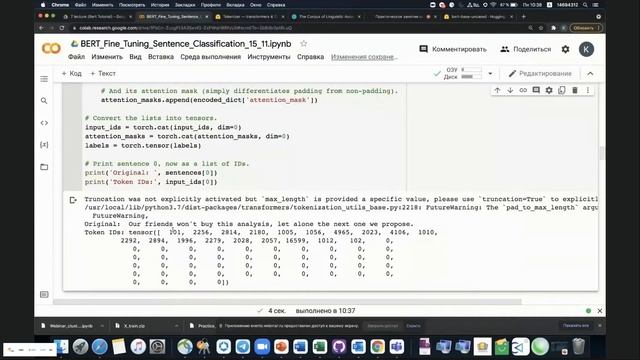This screenshot has height=360, width=640.
Task: Open the Изменить menu in Colab
Action: pos(107,57)
